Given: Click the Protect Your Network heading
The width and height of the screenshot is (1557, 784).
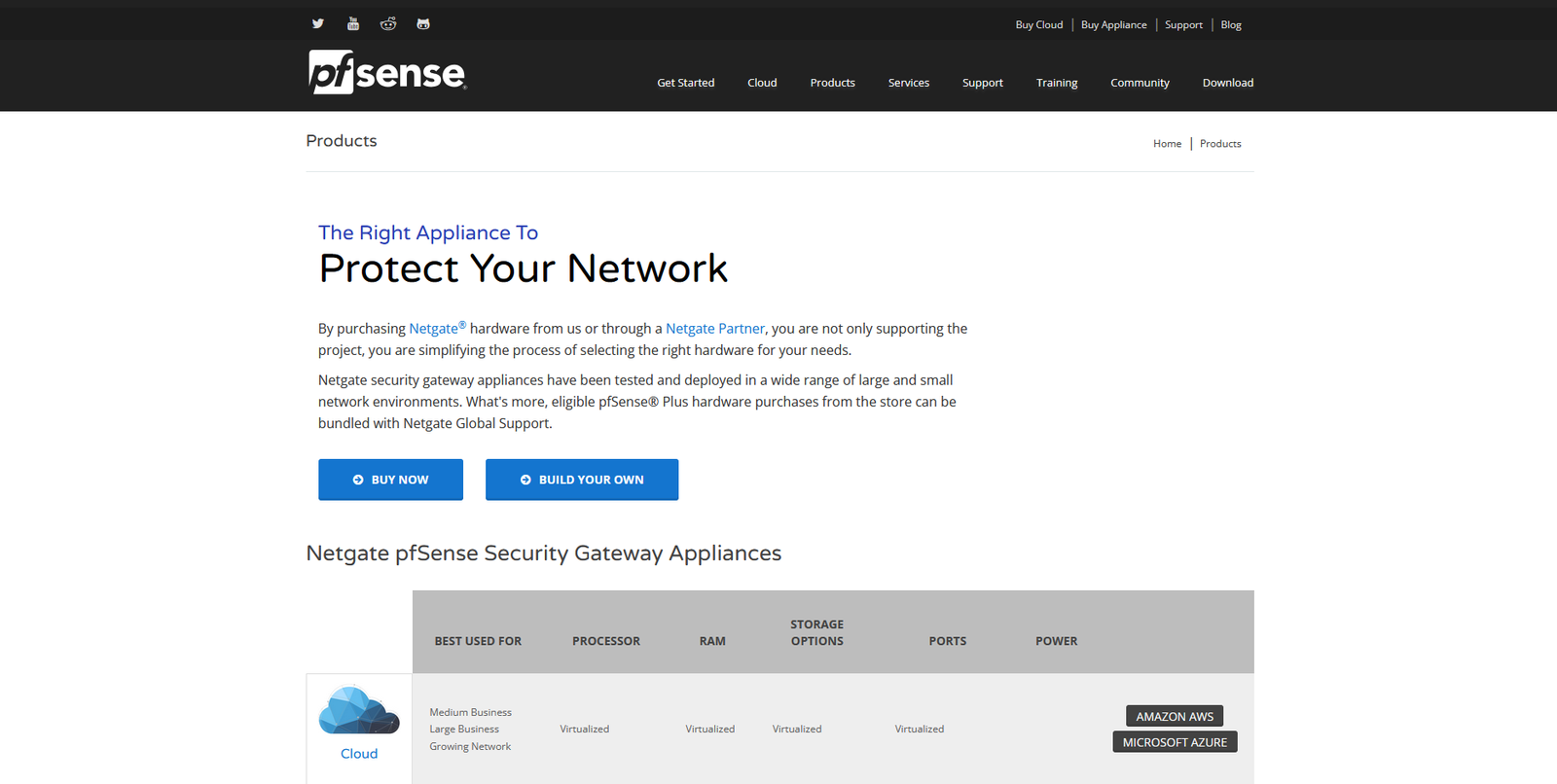Looking at the screenshot, I should click(x=524, y=268).
